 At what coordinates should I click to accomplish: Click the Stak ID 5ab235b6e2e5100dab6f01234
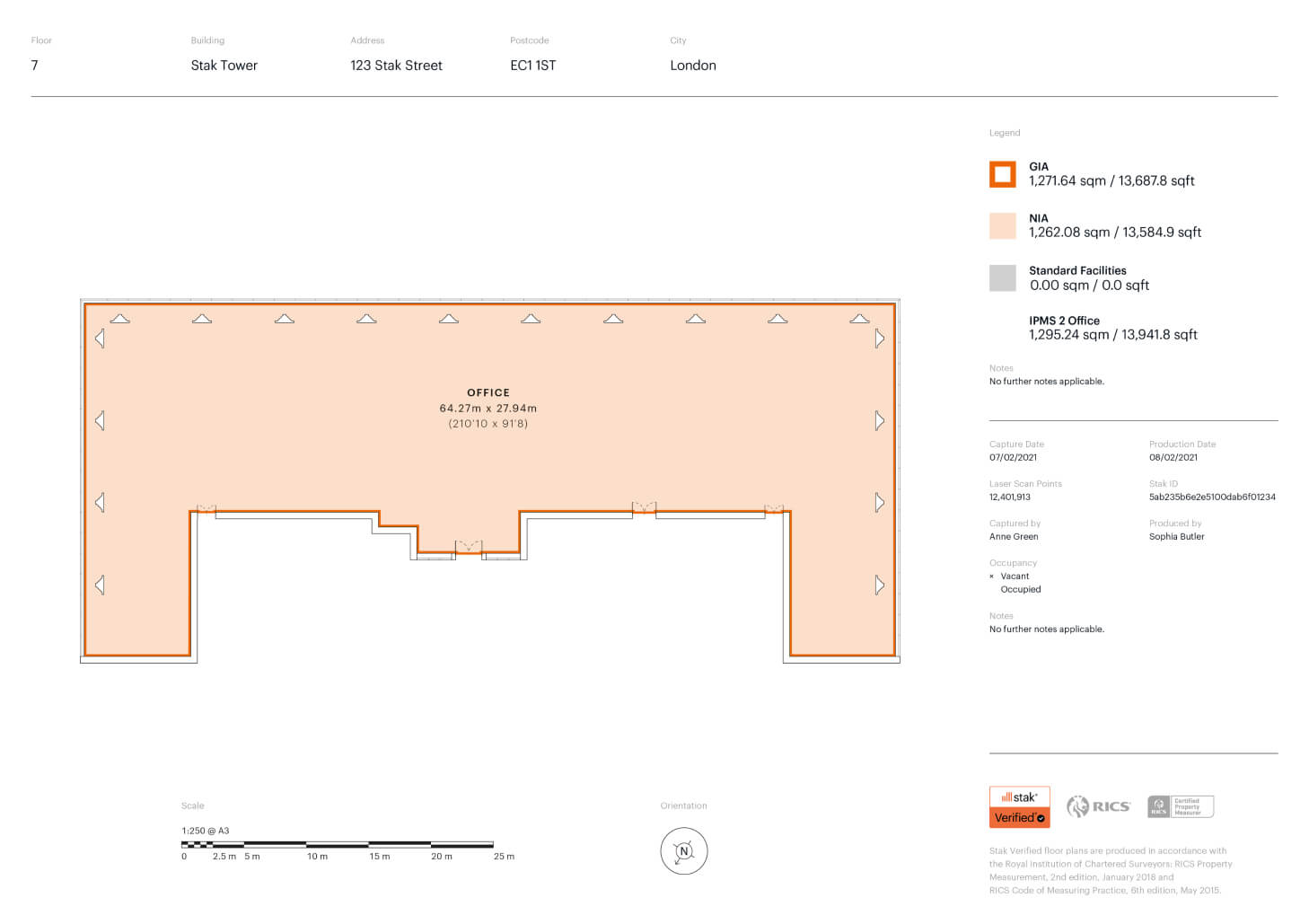tap(1212, 497)
